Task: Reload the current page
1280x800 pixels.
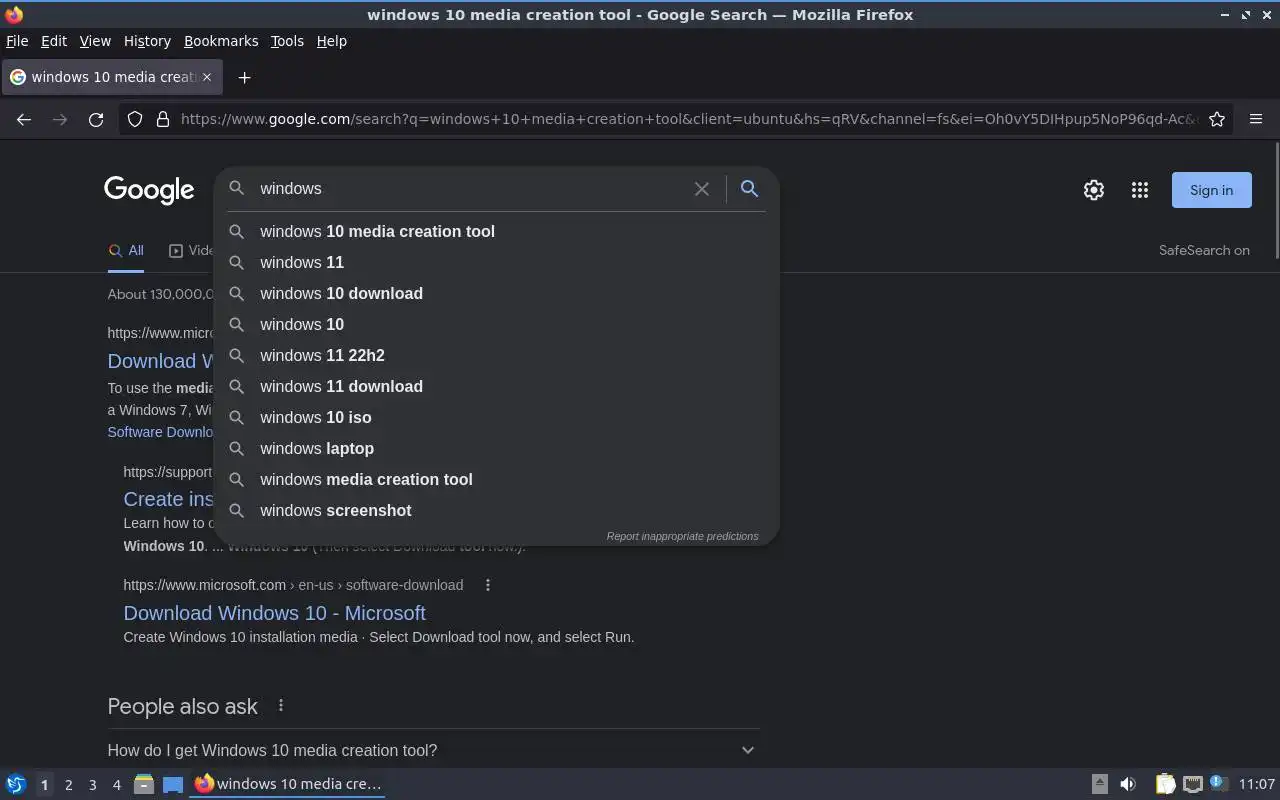Action: point(96,119)
